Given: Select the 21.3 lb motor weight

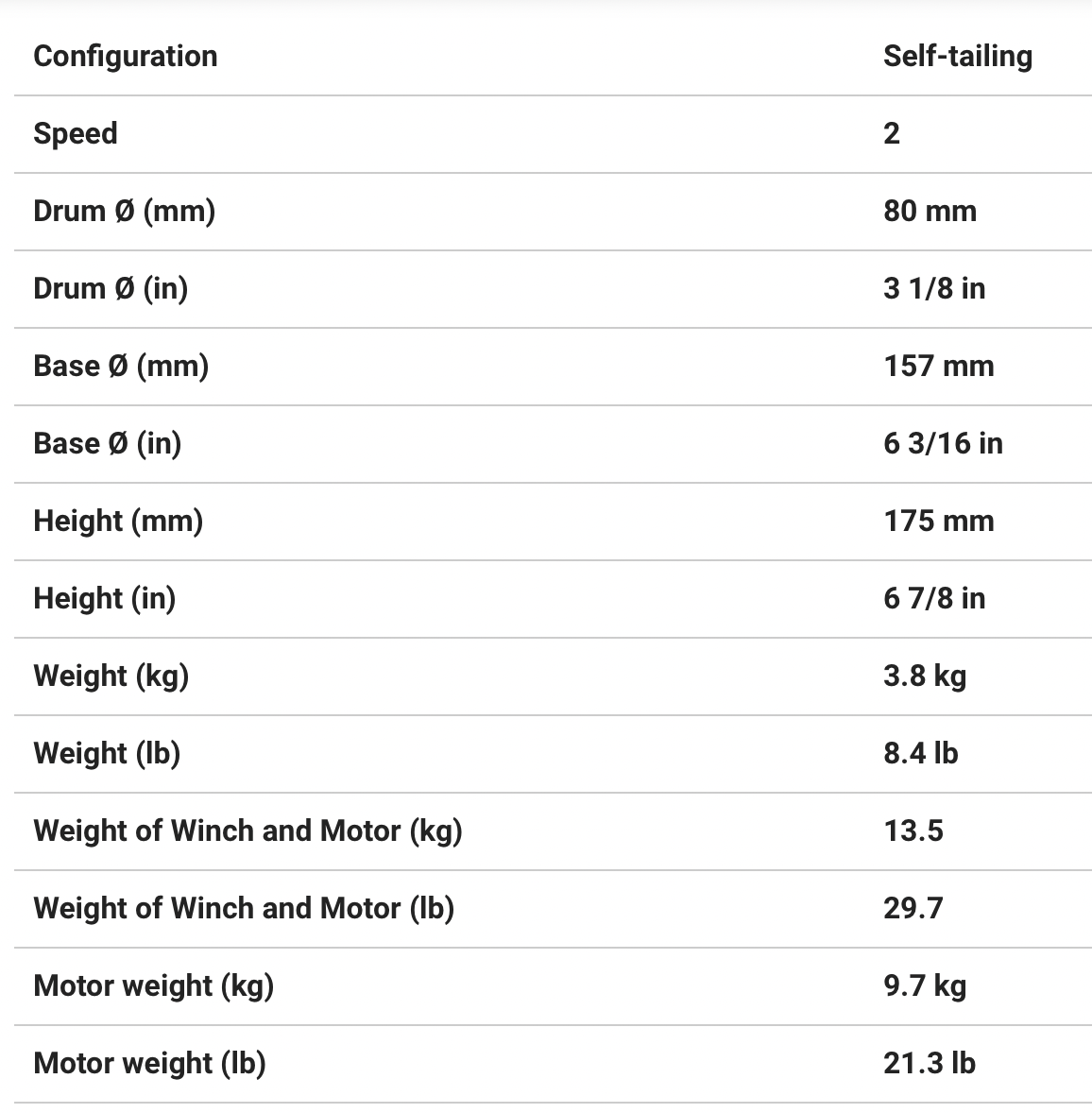Looking at the screenshot, I should (929, 1063).
